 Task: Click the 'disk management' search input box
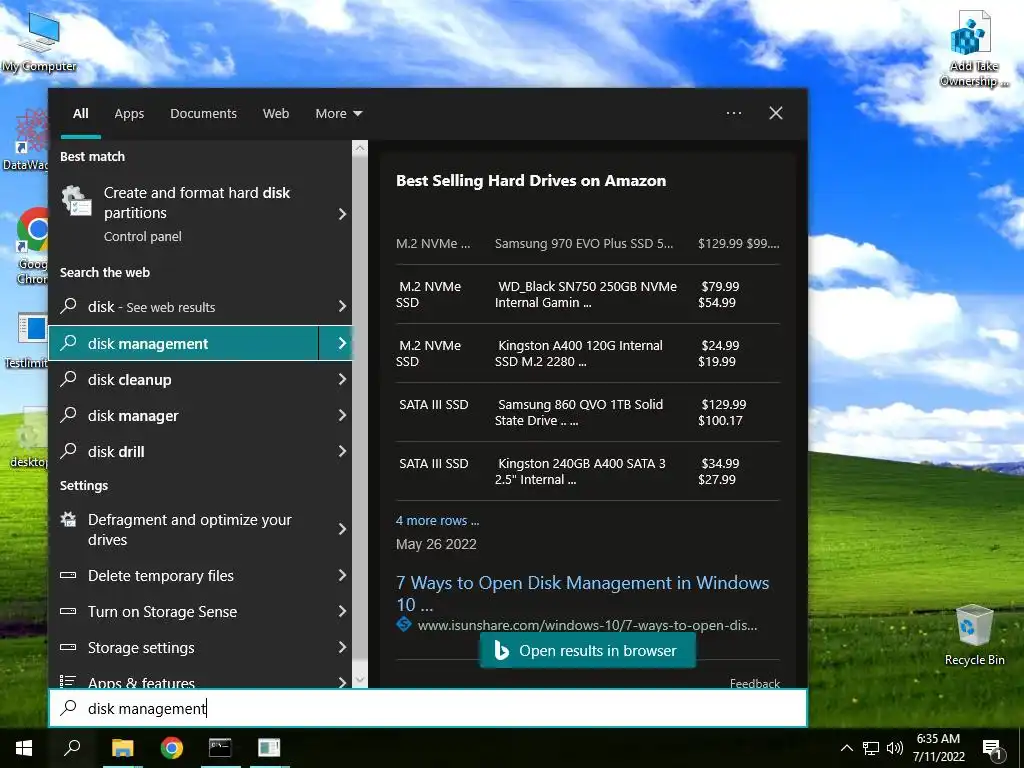tap(428, 708)
